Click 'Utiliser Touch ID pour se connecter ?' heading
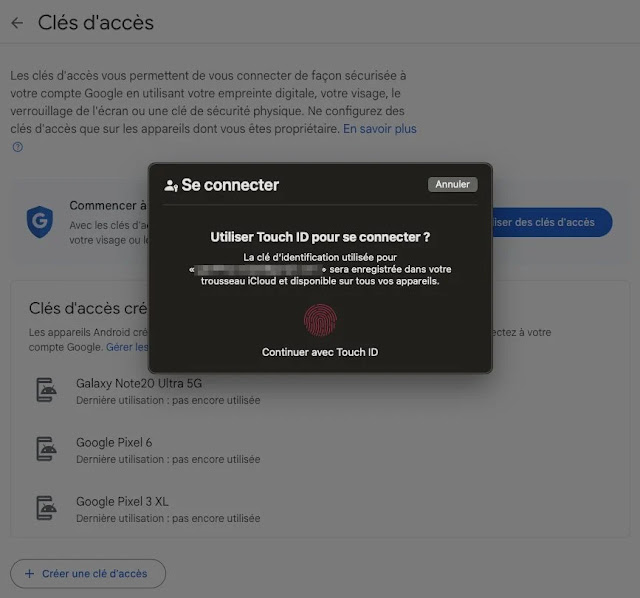This screenshot has height=598, width=640. (x=320, y=237)
